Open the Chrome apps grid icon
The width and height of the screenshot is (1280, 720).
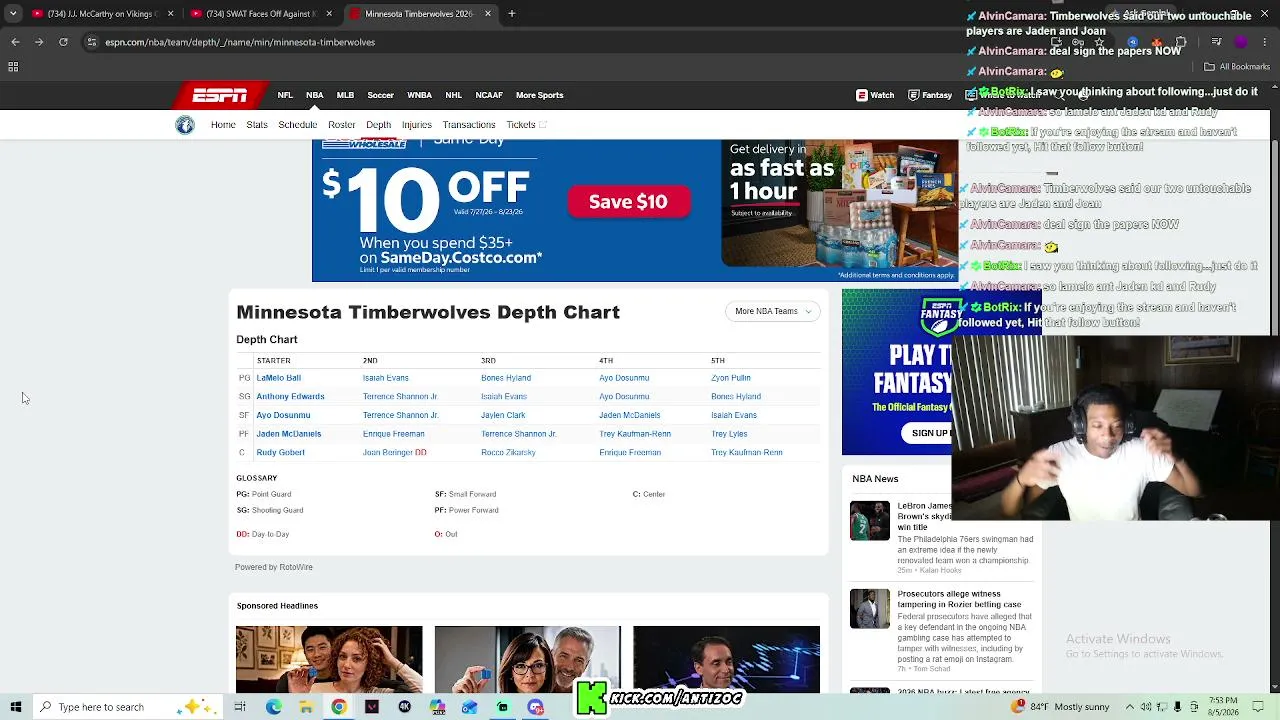pyautogui.click(x=13, y=67)
